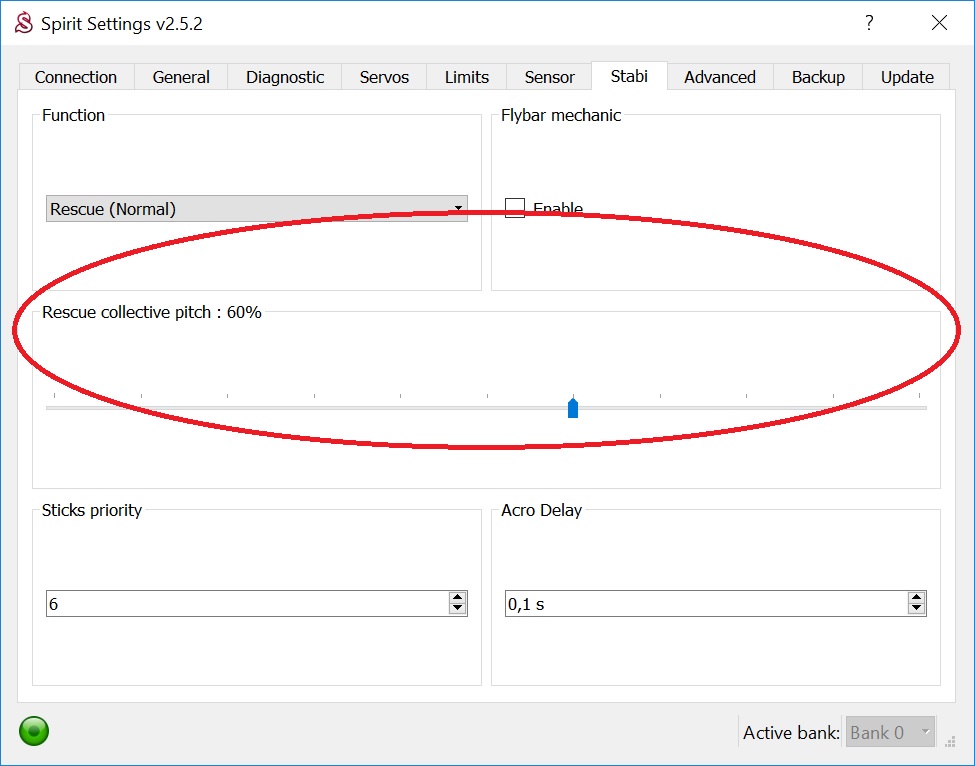Switch to the Limits tab
The height and width of the screenshot is (766, 975).
[x=467, y=77]
